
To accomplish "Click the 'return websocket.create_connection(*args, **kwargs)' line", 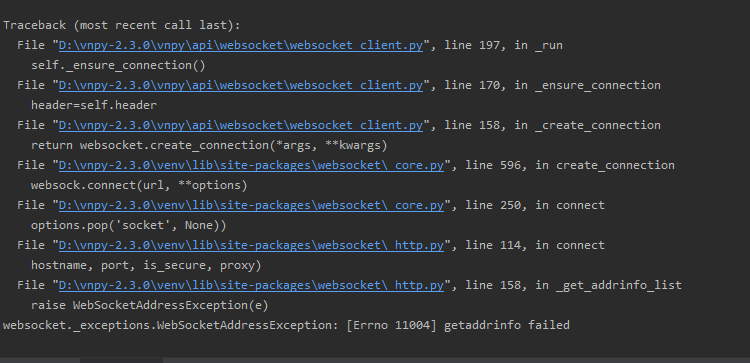I will [x=209, y=145].
